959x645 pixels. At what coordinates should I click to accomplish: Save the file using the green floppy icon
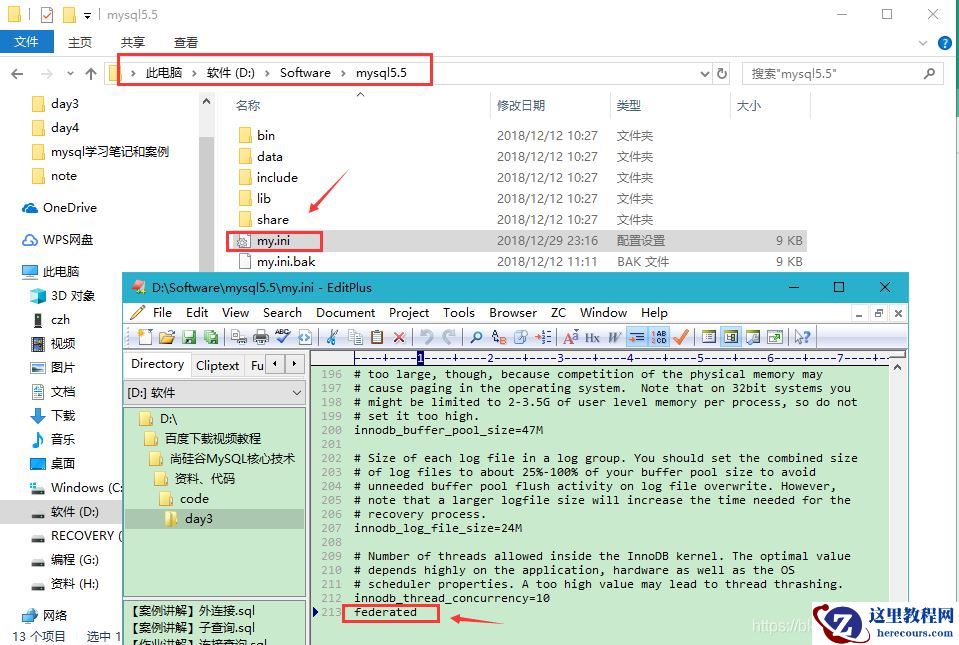point(189,337)
